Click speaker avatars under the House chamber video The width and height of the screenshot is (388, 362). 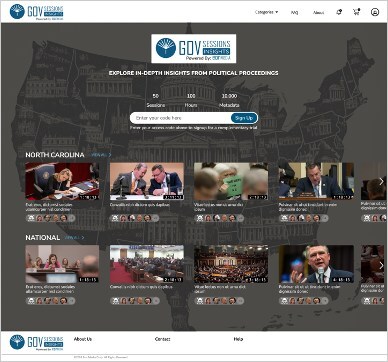click(x=219, y=301)
